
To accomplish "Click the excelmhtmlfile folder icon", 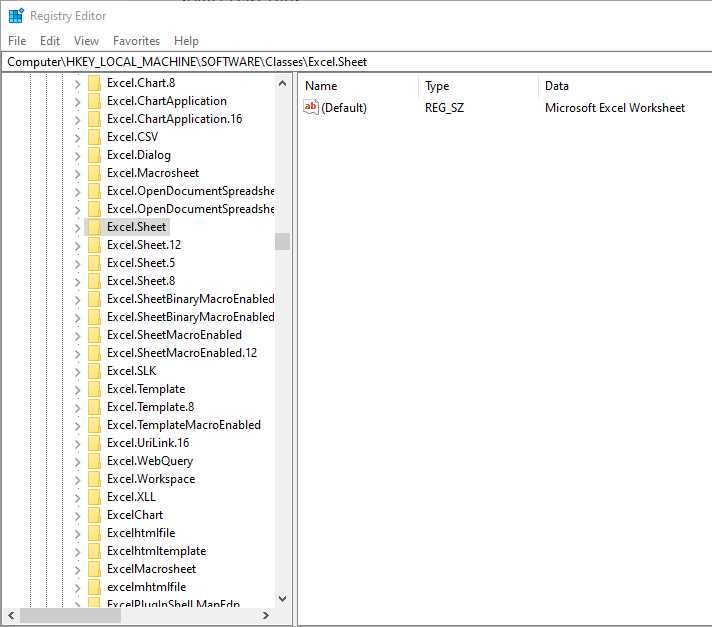I will (94, 587).
